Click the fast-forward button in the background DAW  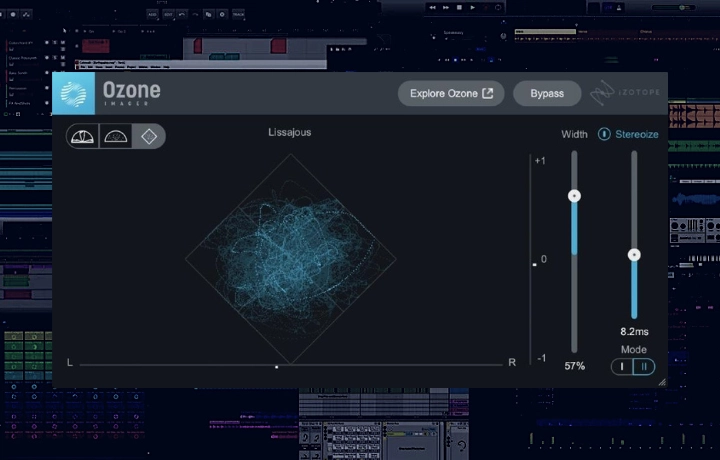[x=445, y=7]
